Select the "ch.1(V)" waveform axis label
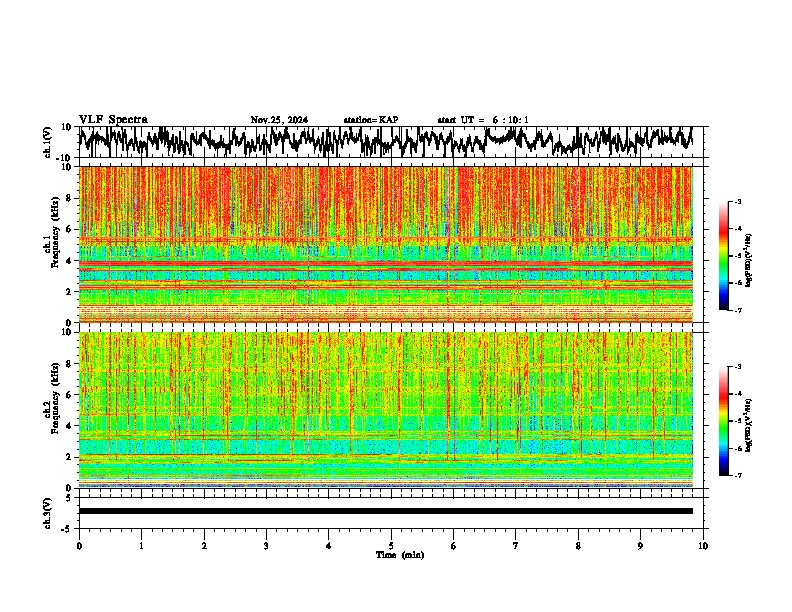 [48, 142]
